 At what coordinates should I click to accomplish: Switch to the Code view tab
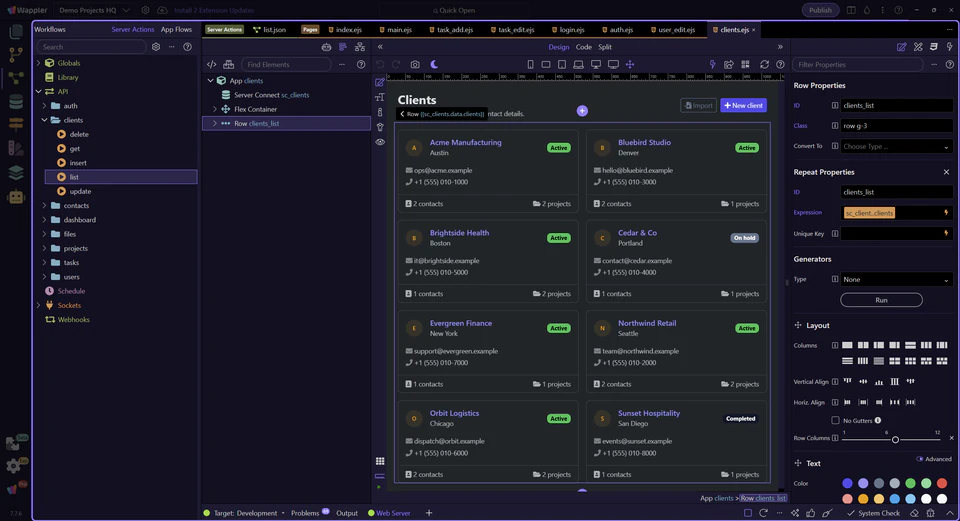[583, 47]
